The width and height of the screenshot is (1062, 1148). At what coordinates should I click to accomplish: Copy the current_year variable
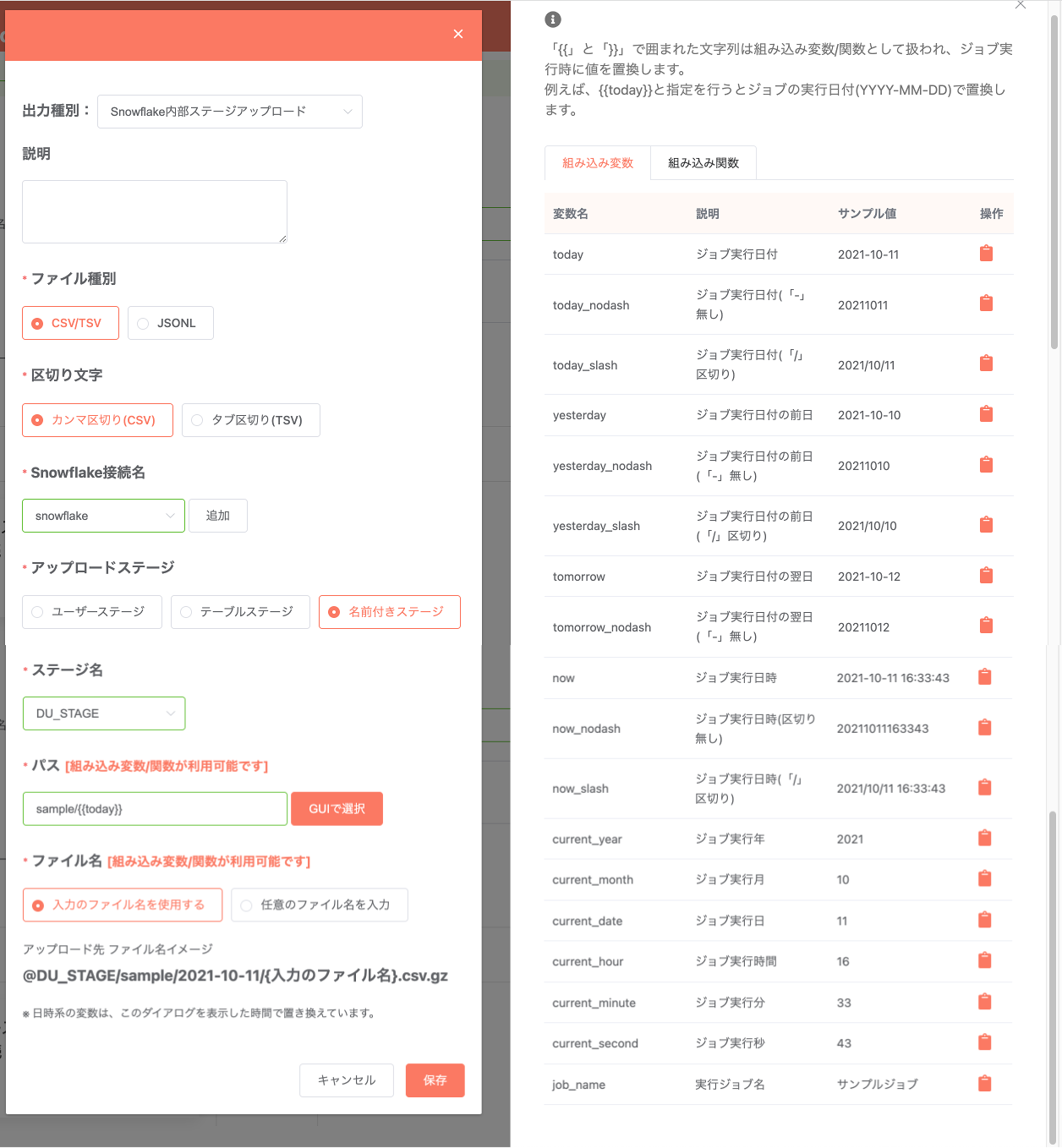click(x=985, y=838)
